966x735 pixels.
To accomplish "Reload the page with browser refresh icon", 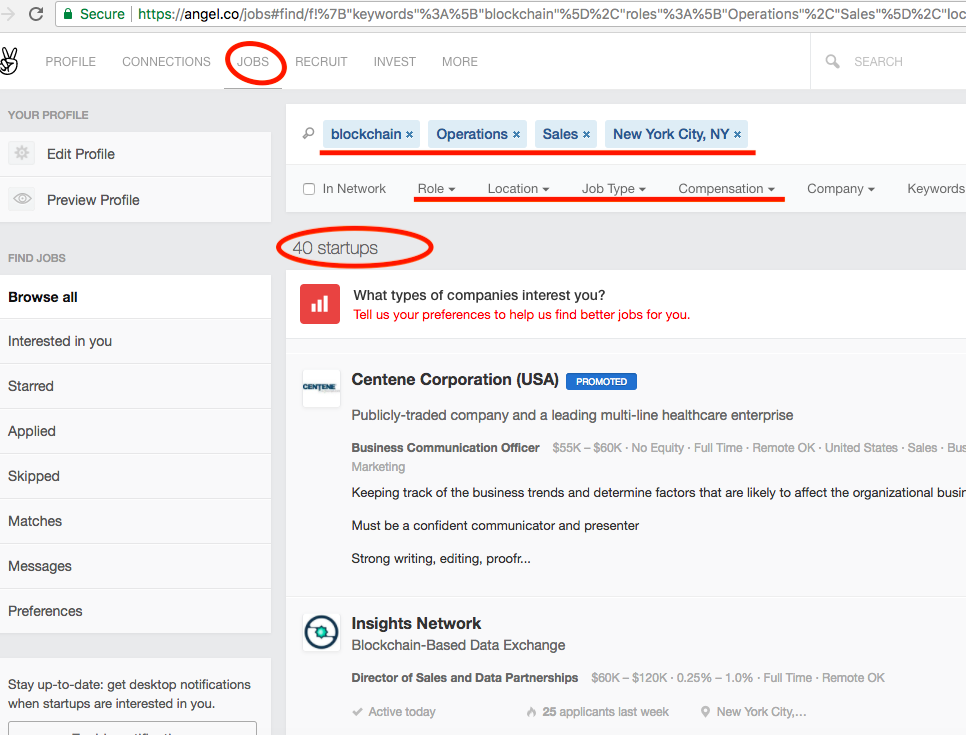I will point(36,14).
